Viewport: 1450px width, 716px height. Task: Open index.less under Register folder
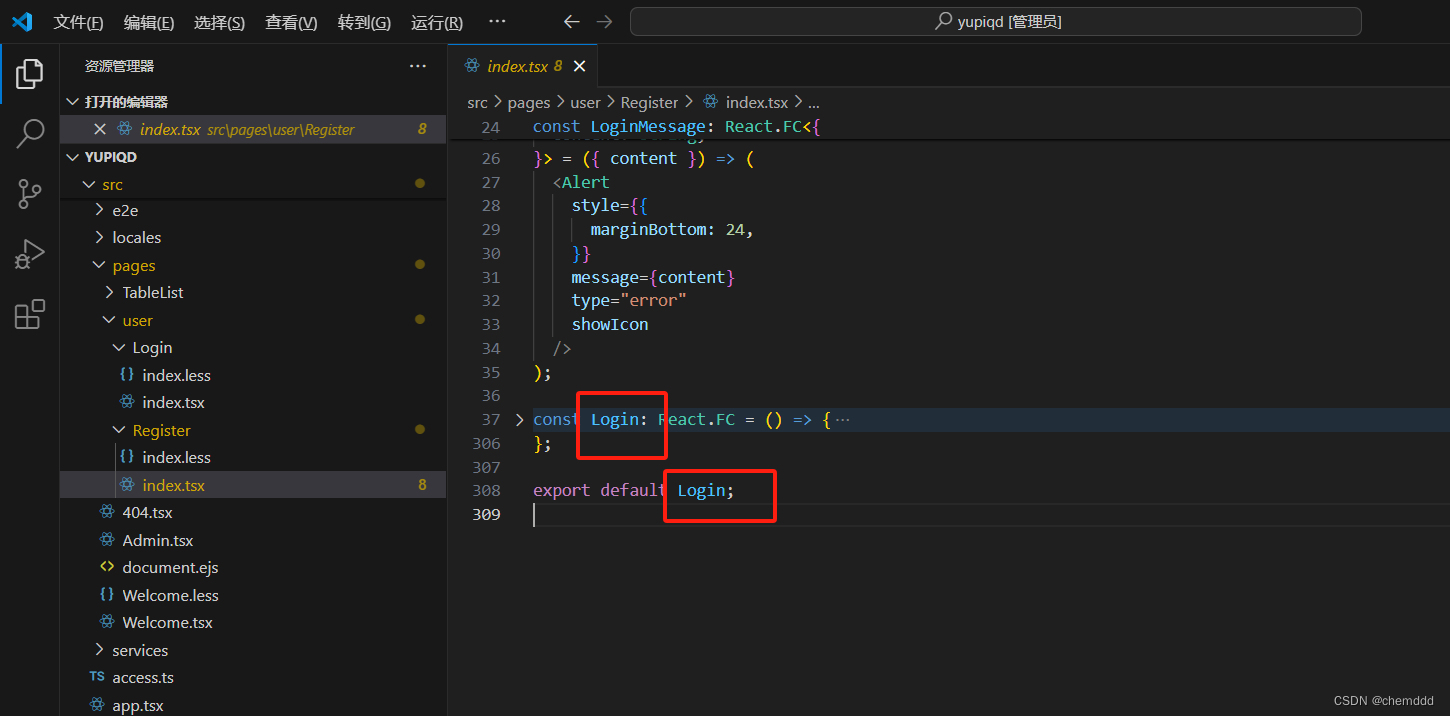[x=176, y=457]
